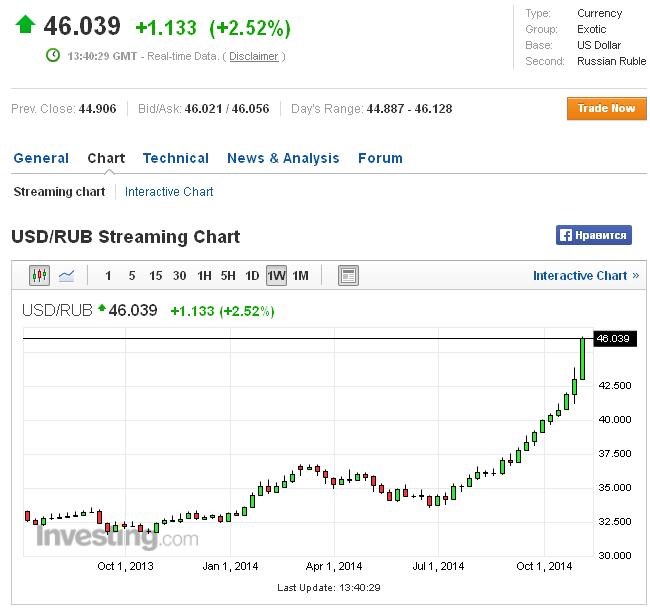Click the USD/RUB Streaming Chart heading

[126, 237]
